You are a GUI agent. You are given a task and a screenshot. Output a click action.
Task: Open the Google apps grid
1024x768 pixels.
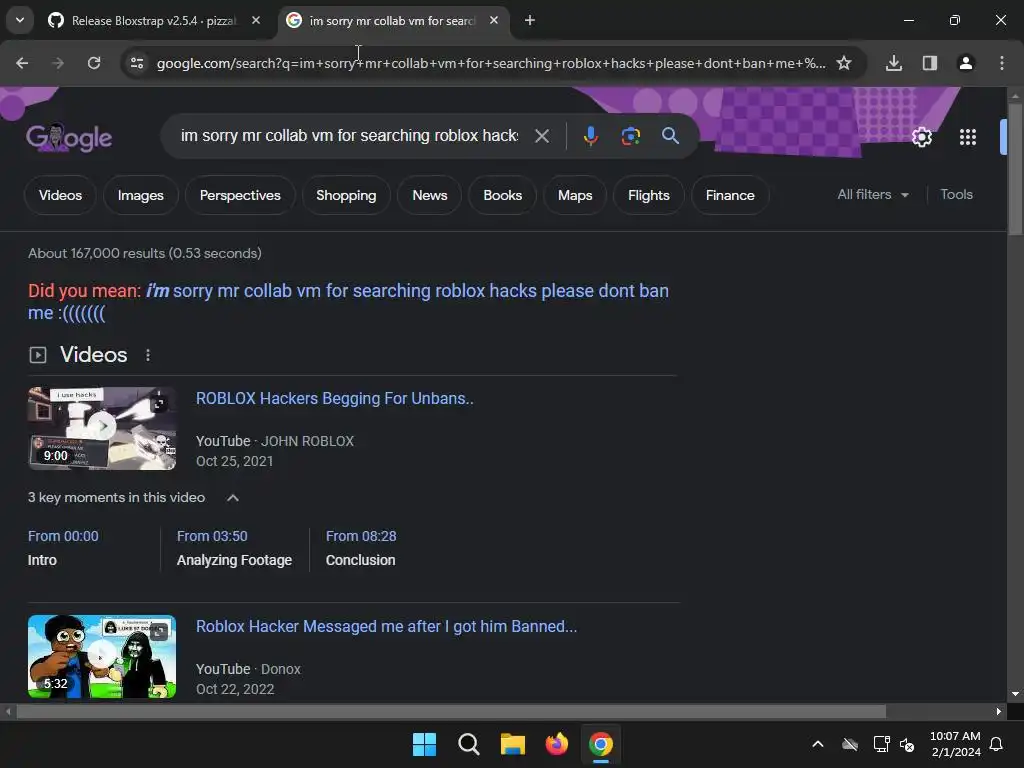click(968, 137)
